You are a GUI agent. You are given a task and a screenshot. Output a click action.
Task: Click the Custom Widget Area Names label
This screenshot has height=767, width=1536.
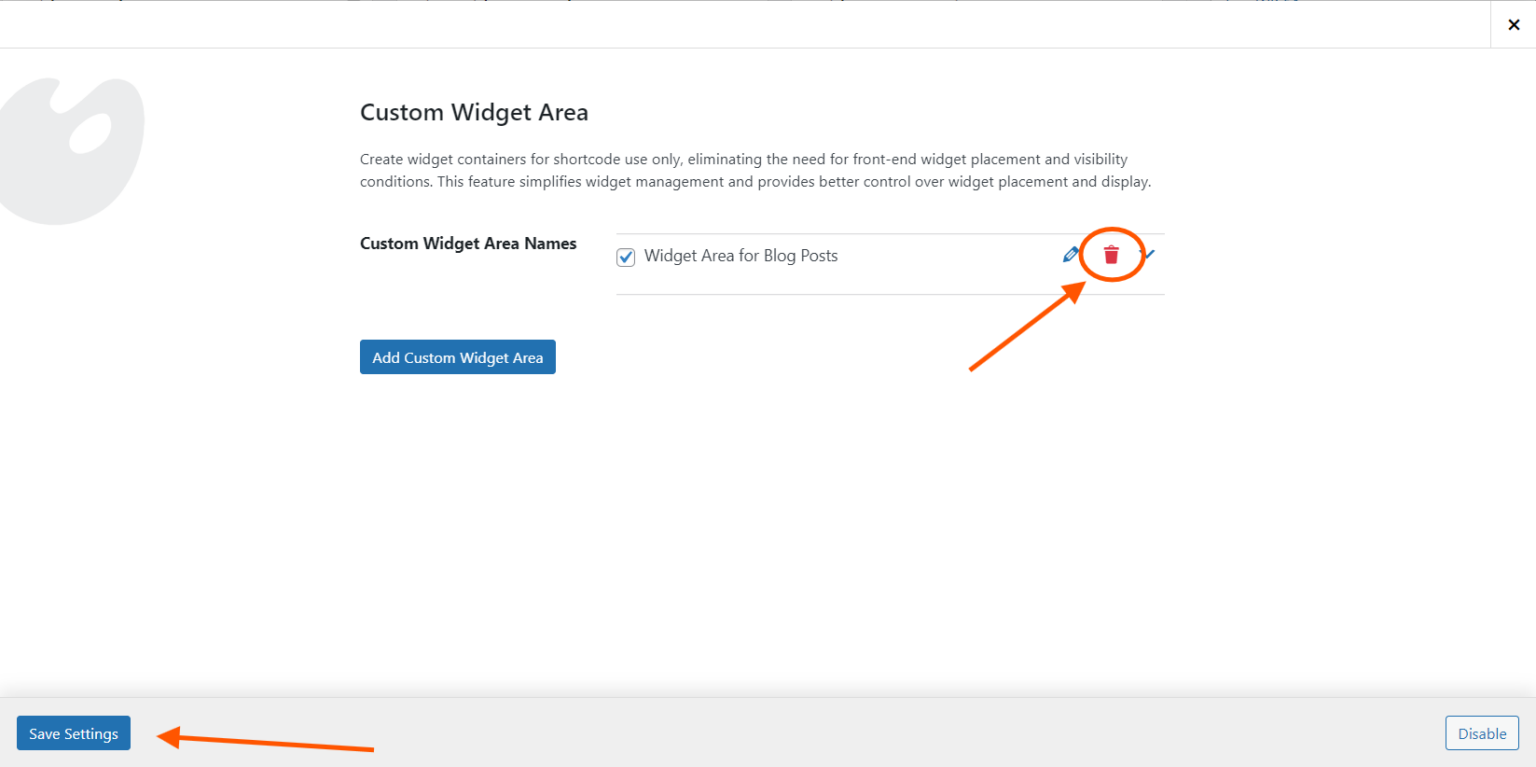[x=468, y=243]
